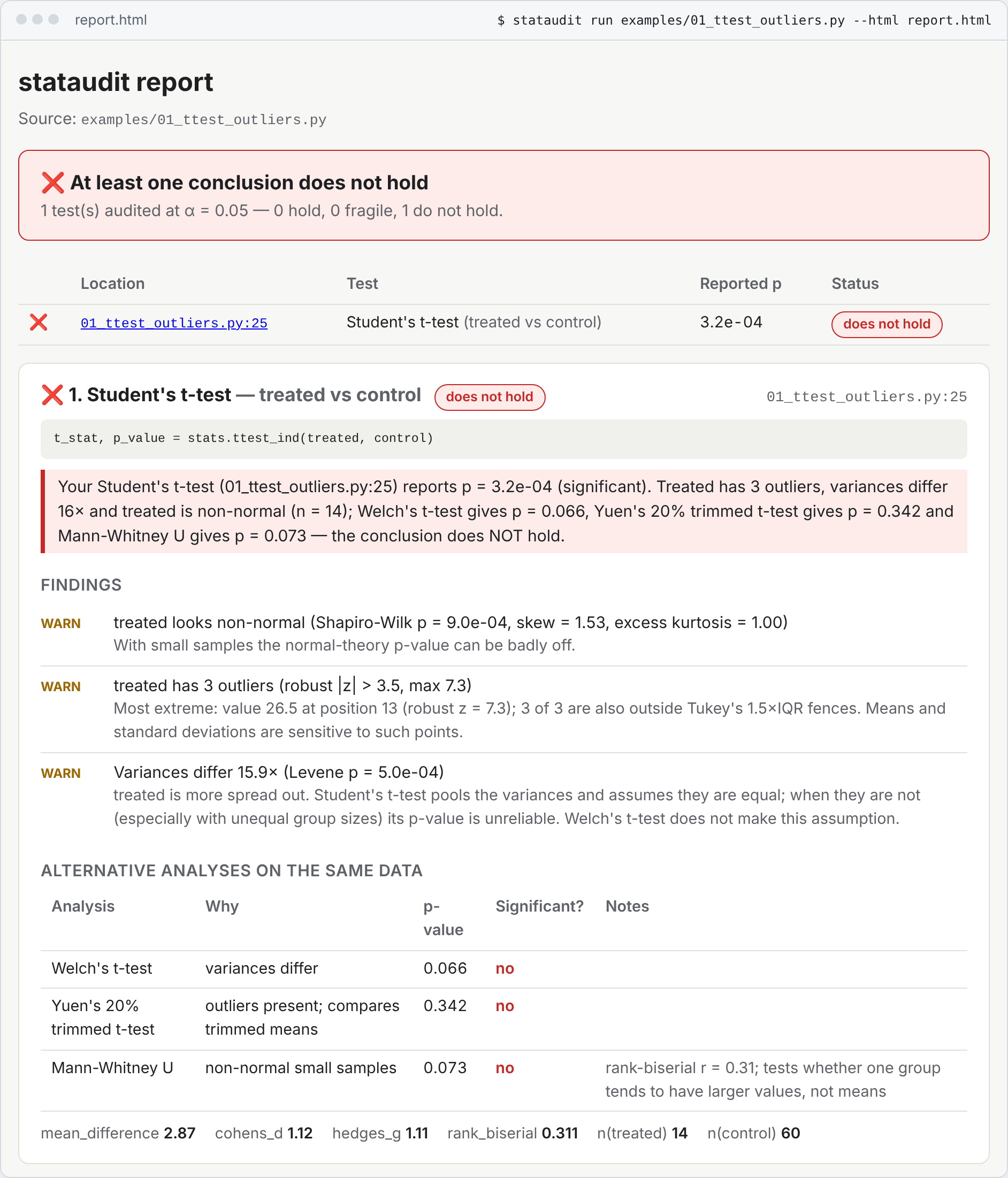The height and width of the screenshot is (1178, 1008).
Task: Click 'no' in the Mann-Whitney U row
Action: click(505, 1068)
